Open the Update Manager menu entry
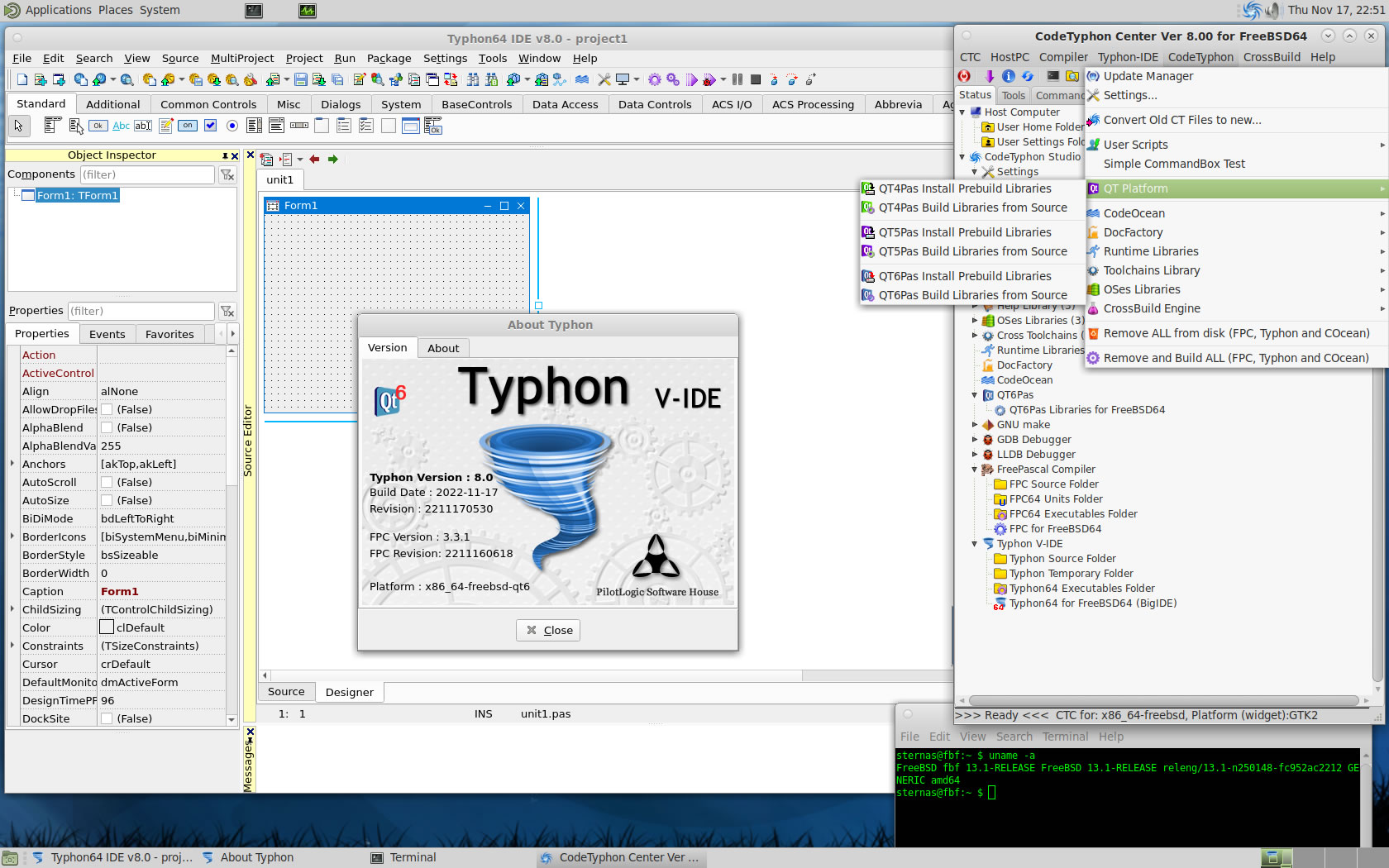The width and height of the screenshot is (1389, 868). 1148,76
